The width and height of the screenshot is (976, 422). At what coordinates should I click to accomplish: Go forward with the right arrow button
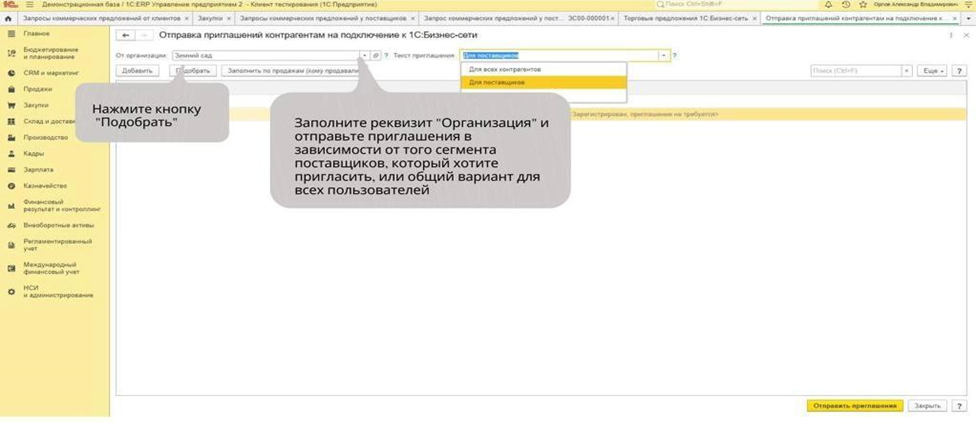pos(144,35)
